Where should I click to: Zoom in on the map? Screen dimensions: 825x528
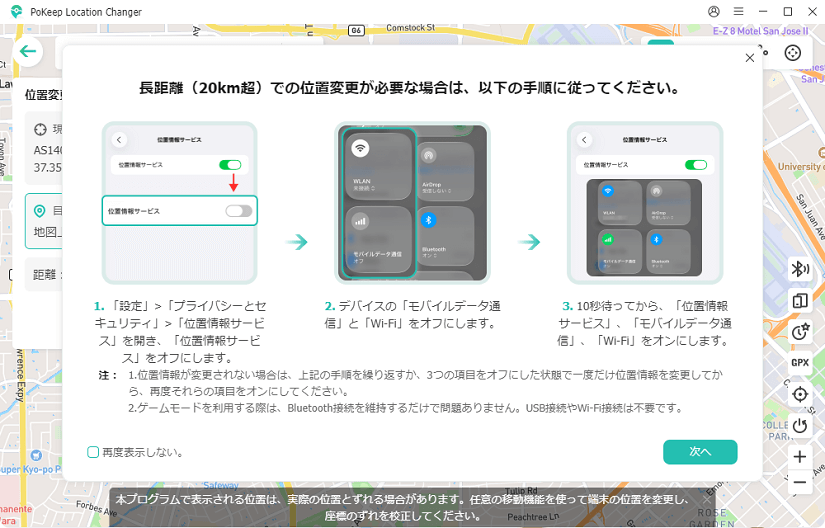coord(800,457)
